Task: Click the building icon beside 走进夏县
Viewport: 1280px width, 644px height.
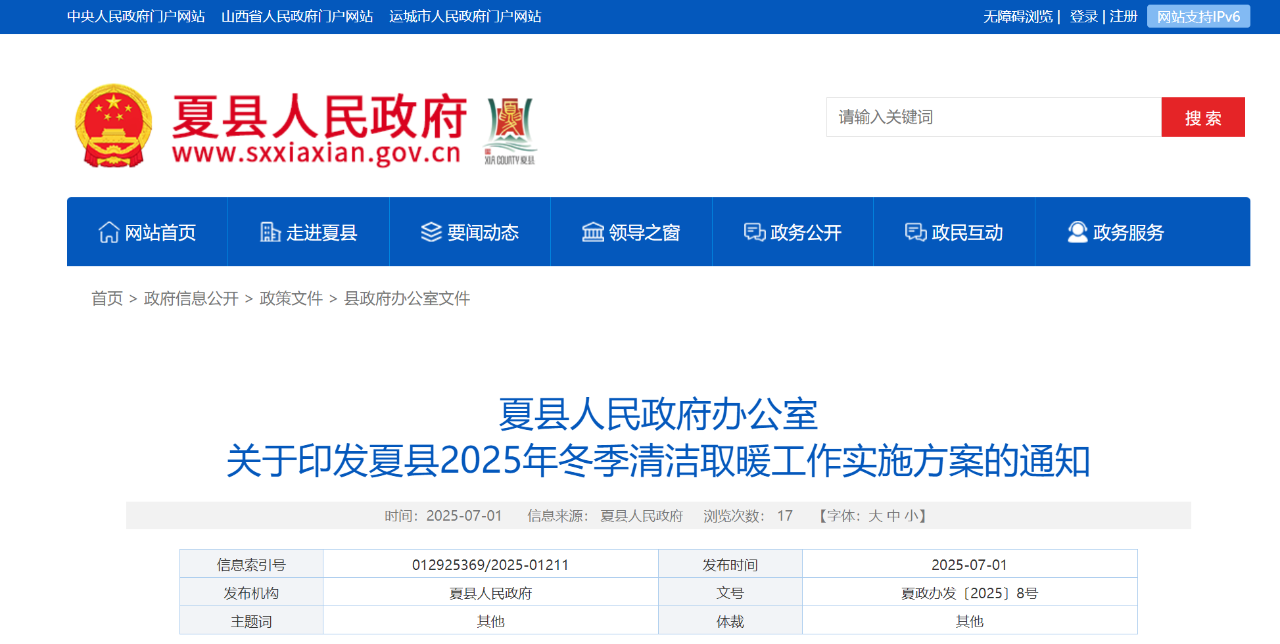Action: pos(270,232)
